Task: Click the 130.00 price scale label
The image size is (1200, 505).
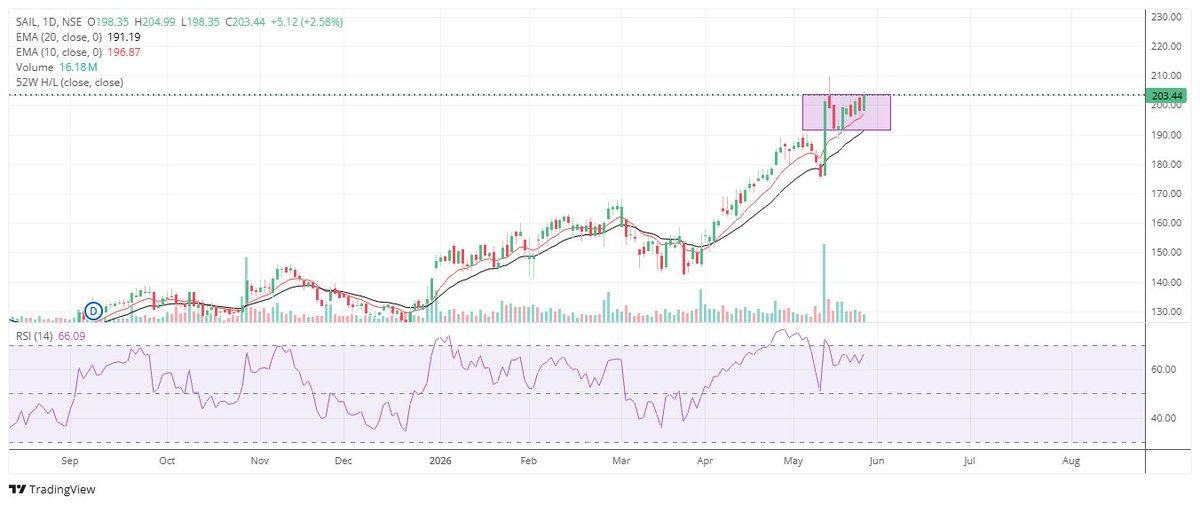Action: 1166,312
